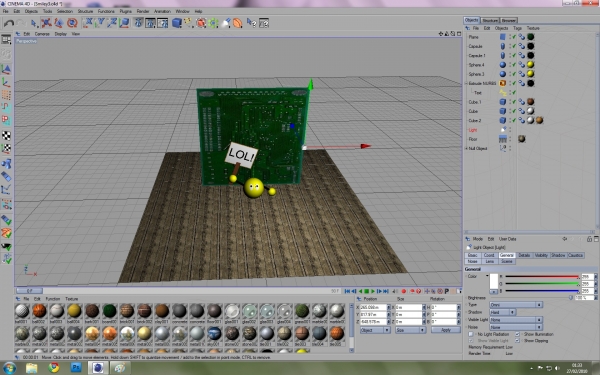600x375 pixels.
Task: Open the Size mode dropdown
Action: (410, 330)
